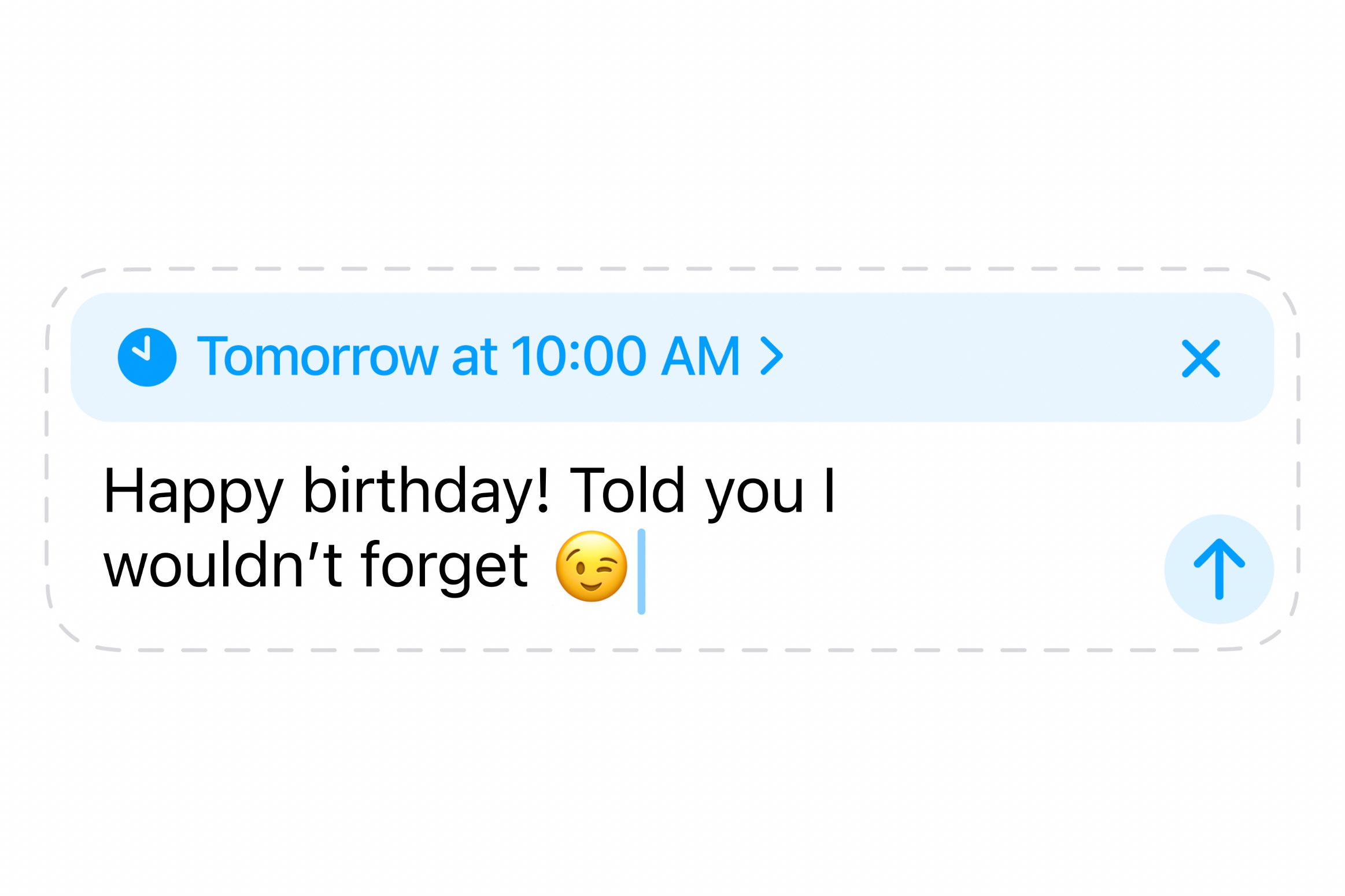The image size is (1345, 896).
Task: Expand the schedule options via the chevron
Action: (773, 356)
